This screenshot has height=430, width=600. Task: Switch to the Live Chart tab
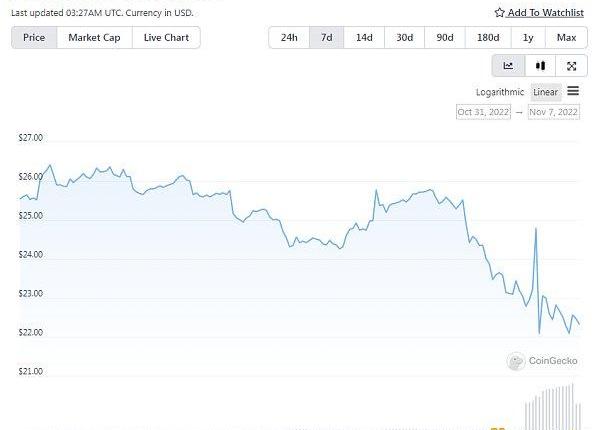tap(166, 37)
